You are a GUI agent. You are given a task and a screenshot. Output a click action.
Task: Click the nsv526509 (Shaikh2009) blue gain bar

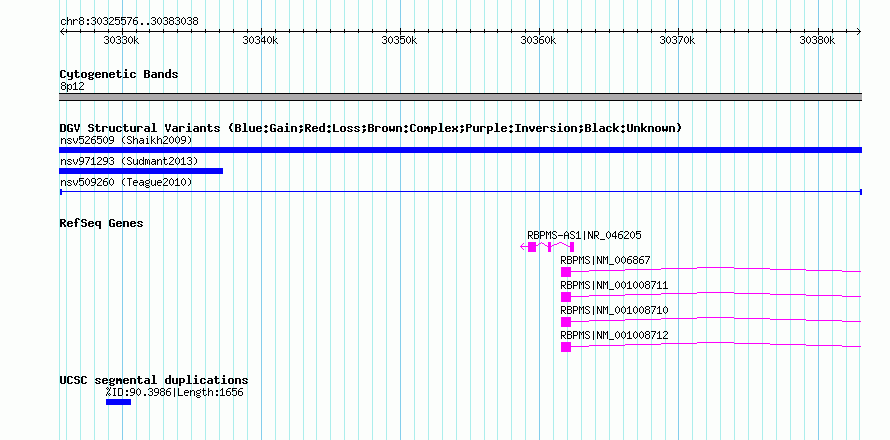(x=460, y=150)
